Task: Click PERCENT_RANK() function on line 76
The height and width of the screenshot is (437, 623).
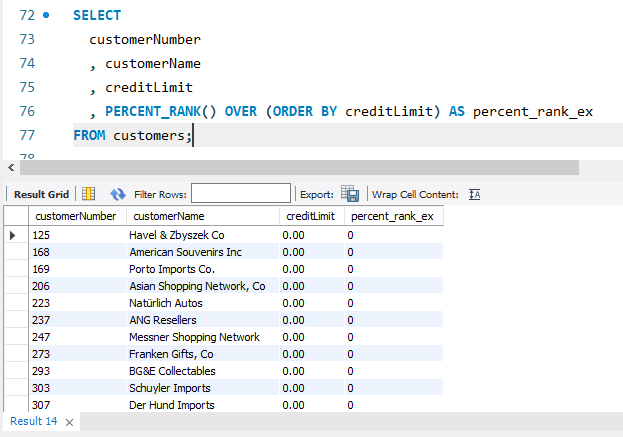Action: pos(161,111)
